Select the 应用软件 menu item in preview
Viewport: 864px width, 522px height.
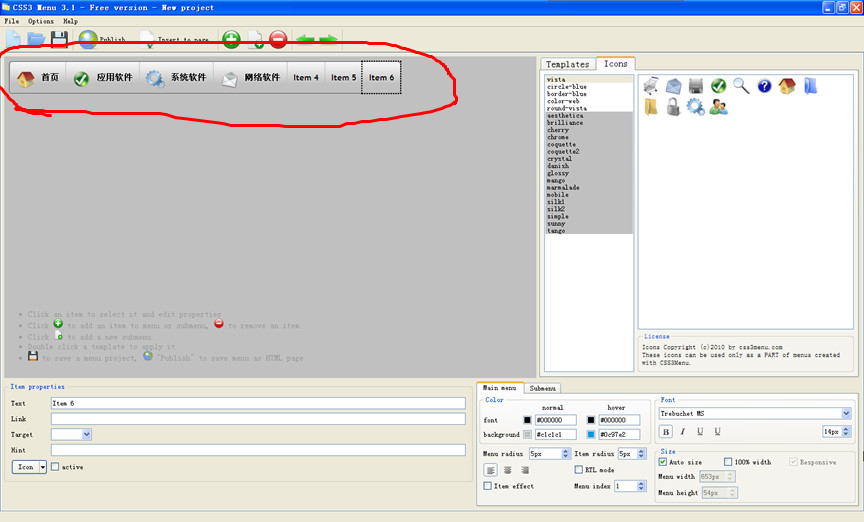coord(103,78)
